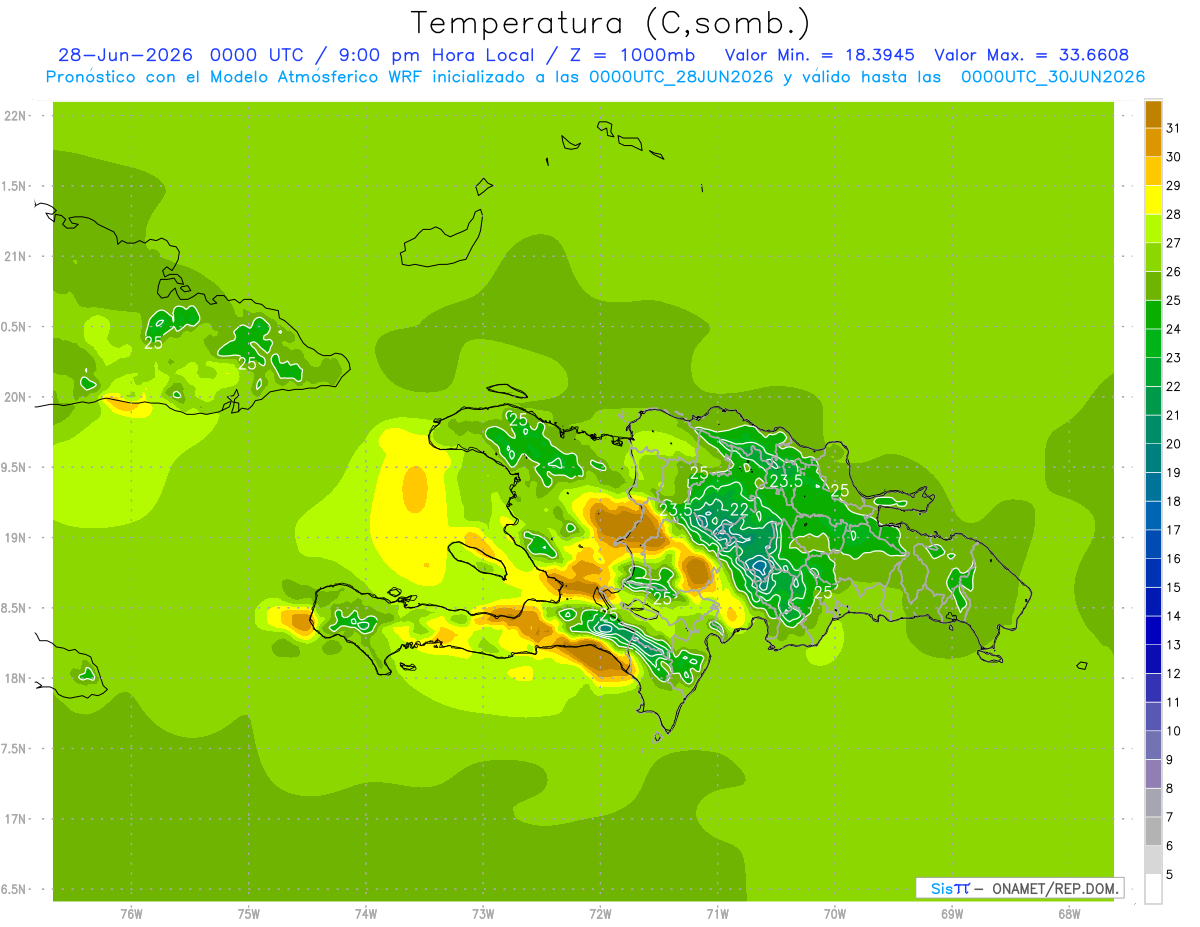The height and width of the screenshot is (927, 1200).
Task: Click the '19N' latitude axis label
Action: pos(15,538)
